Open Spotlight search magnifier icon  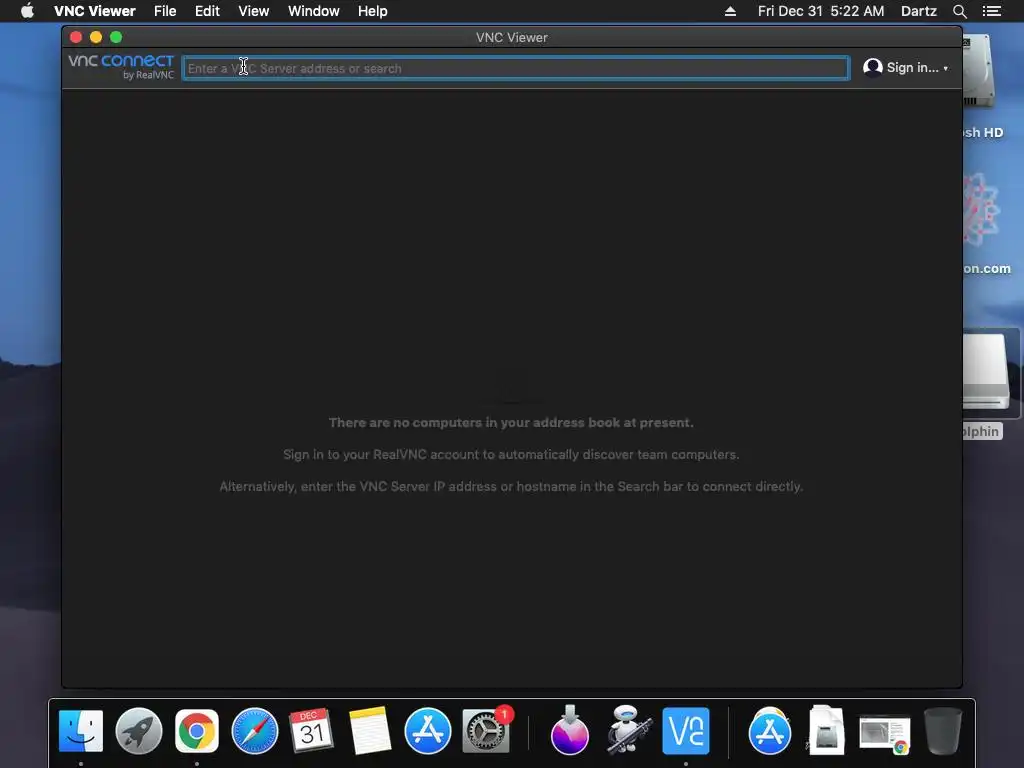click(x=959, y=11)
